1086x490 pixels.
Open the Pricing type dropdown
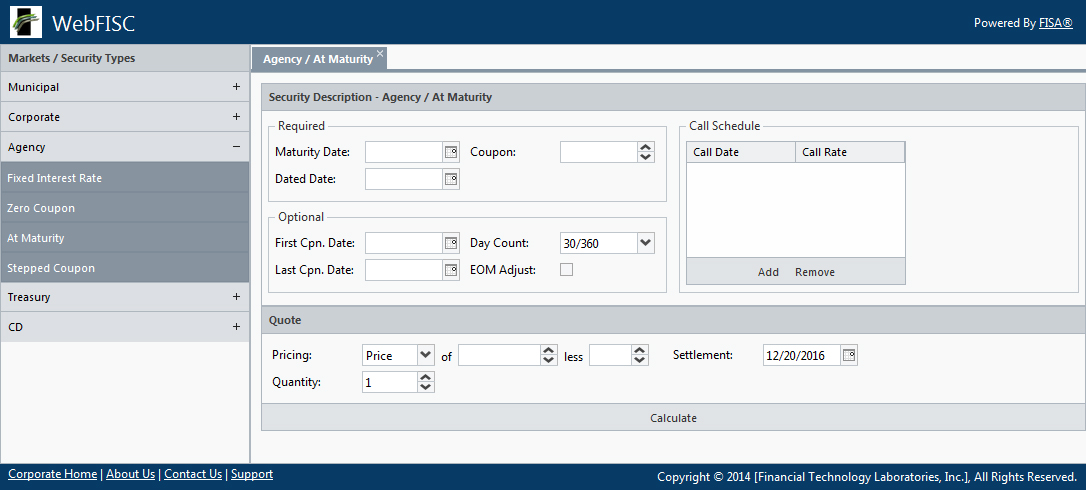tap(425, 355)
